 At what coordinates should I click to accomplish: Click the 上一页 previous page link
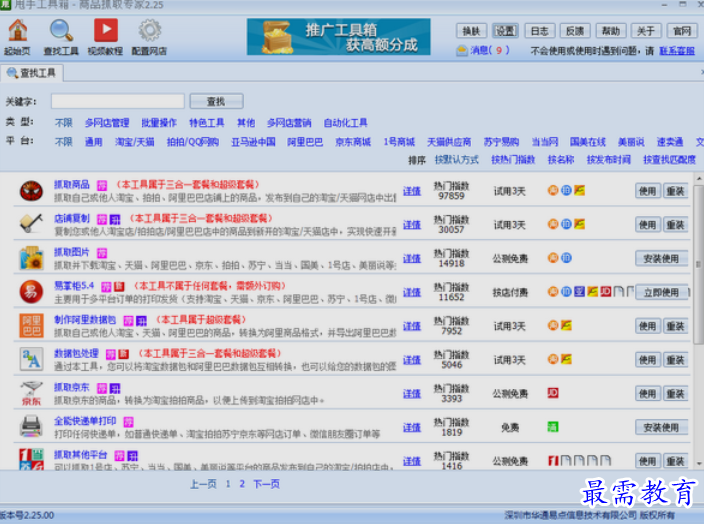coord(203,484)
